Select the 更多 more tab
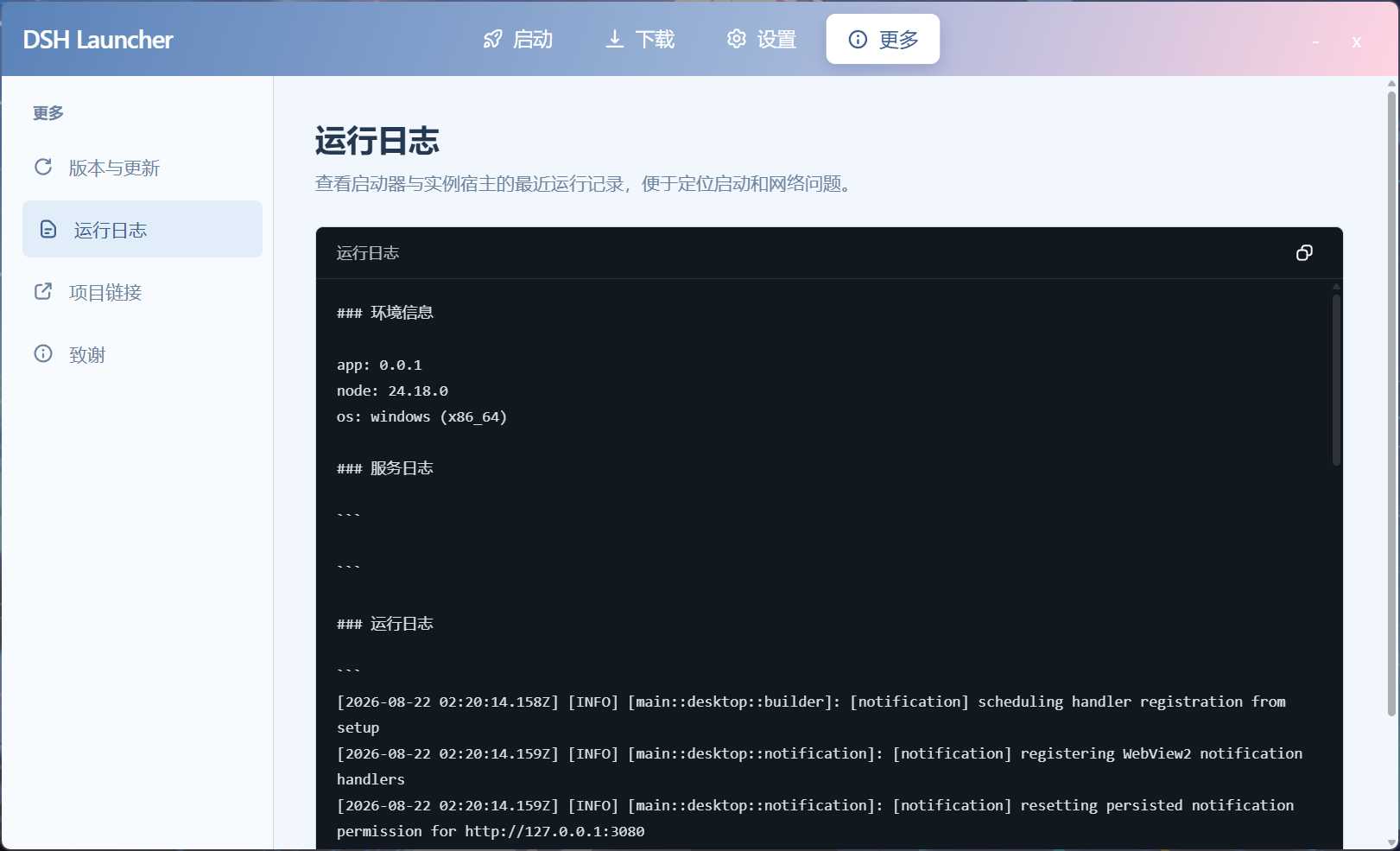 tap(883, 40)
